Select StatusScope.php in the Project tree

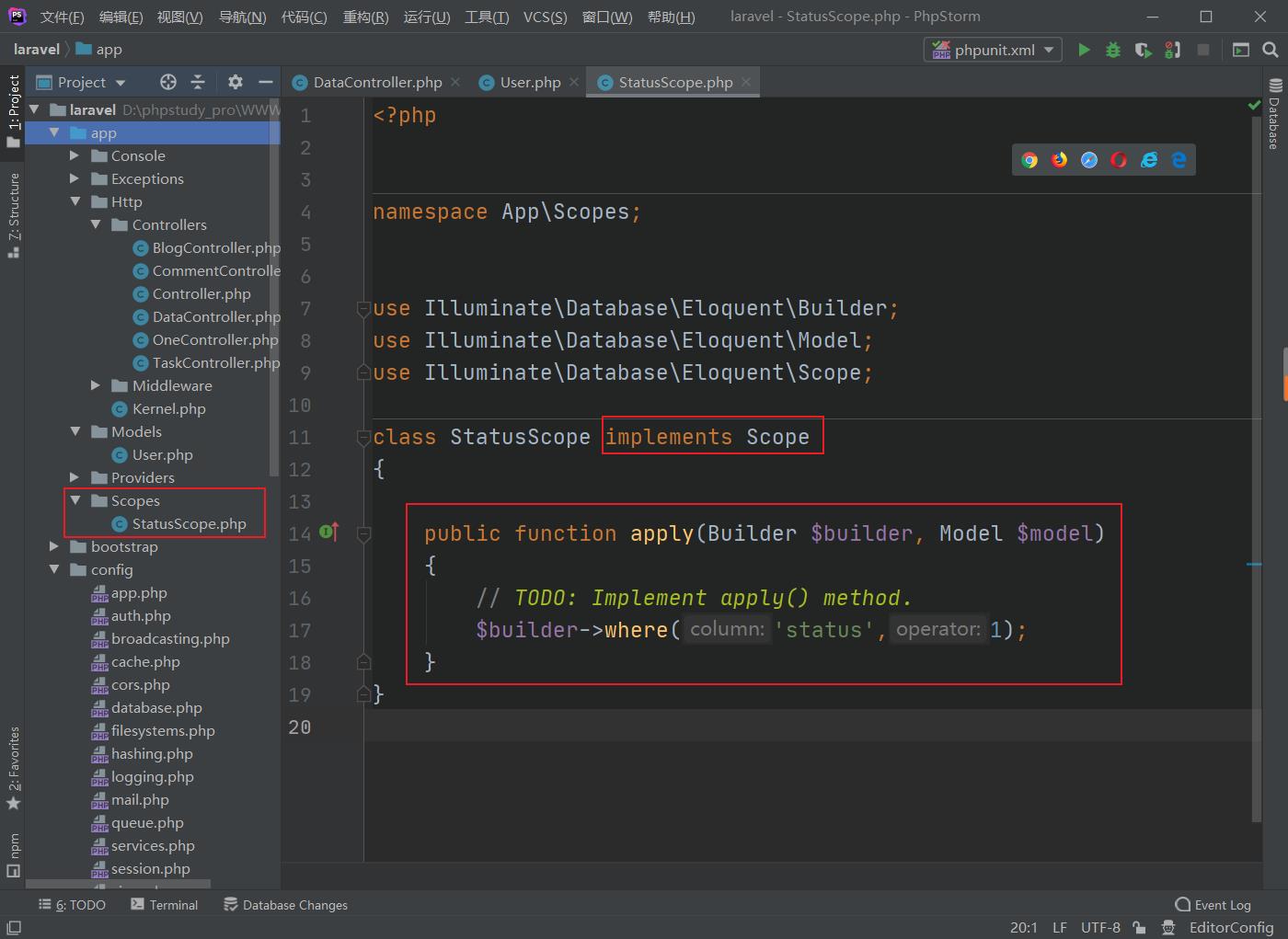[189, 523]
